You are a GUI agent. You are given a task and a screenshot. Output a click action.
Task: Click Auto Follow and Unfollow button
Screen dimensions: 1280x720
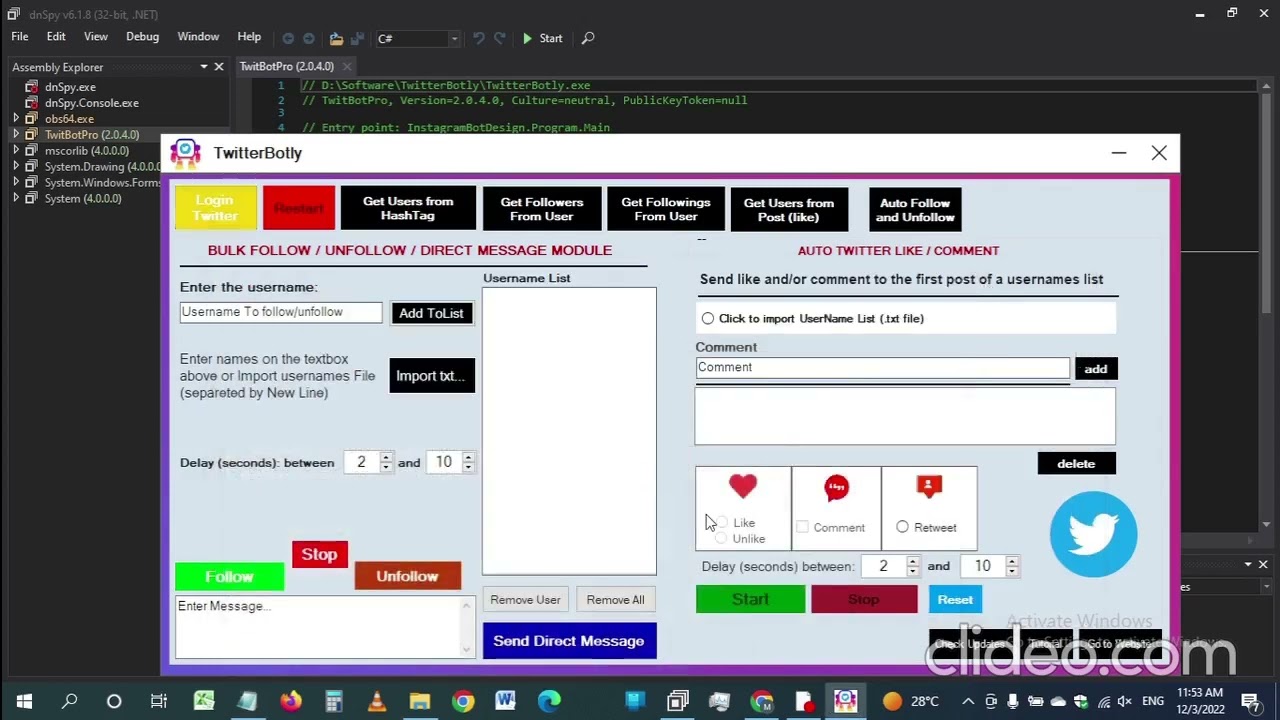(915, 210)
